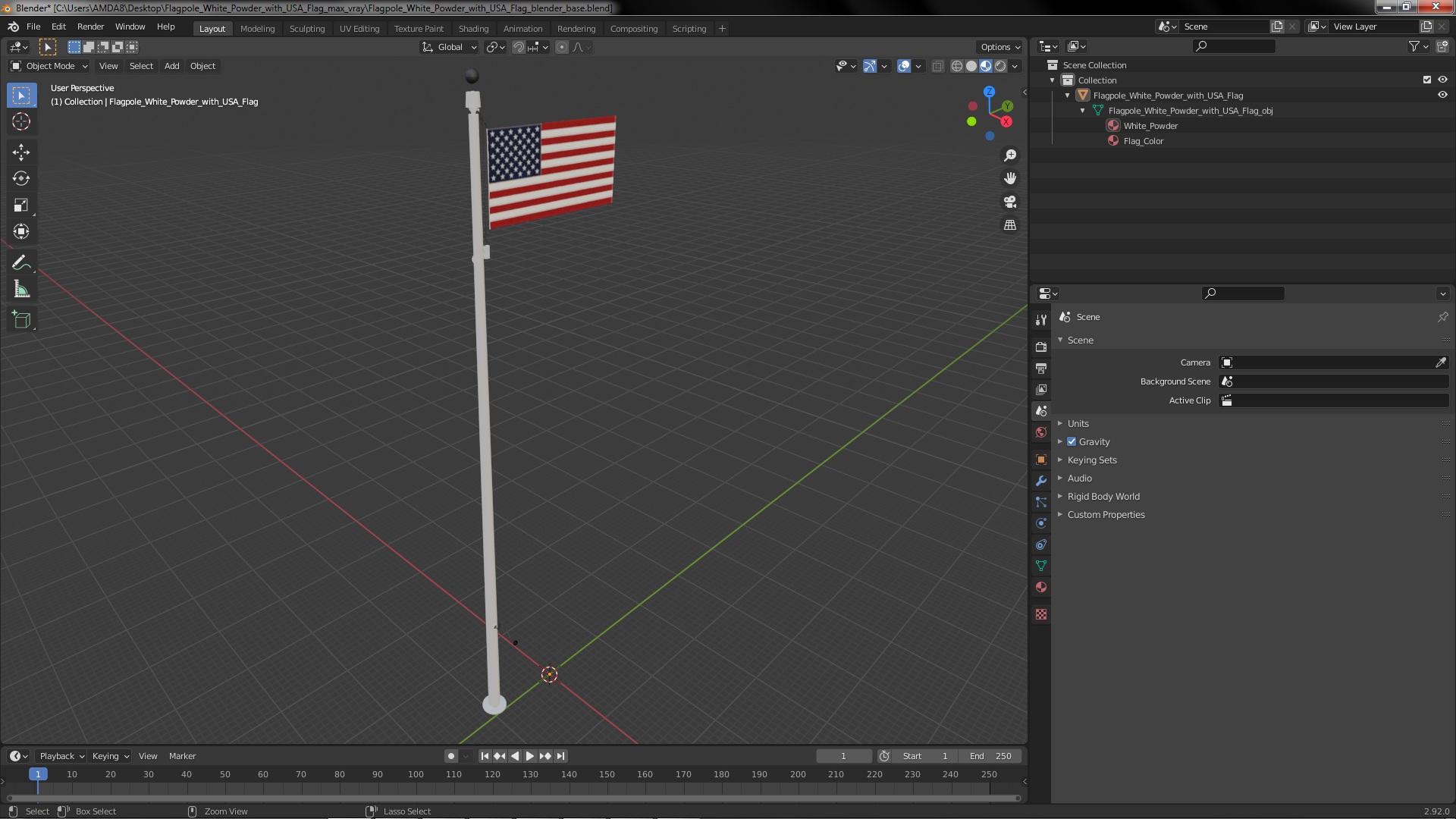Switch to rendered viewport shading
Screen dimensions: 1456x819
click(x=1000, y=66)
